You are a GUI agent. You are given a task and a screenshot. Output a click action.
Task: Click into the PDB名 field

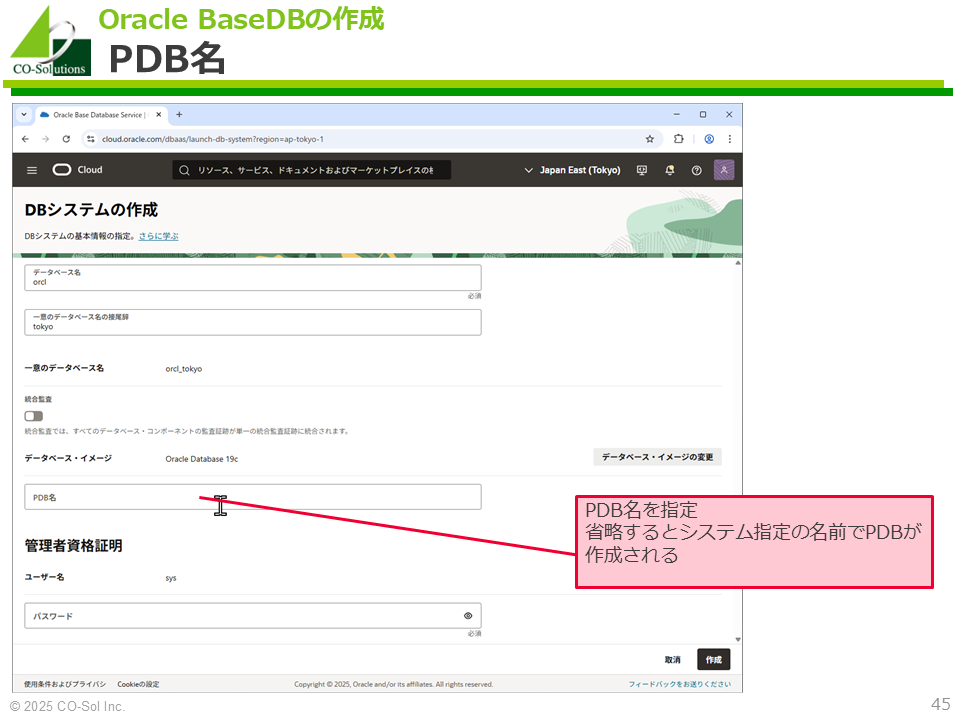[253, 497]
